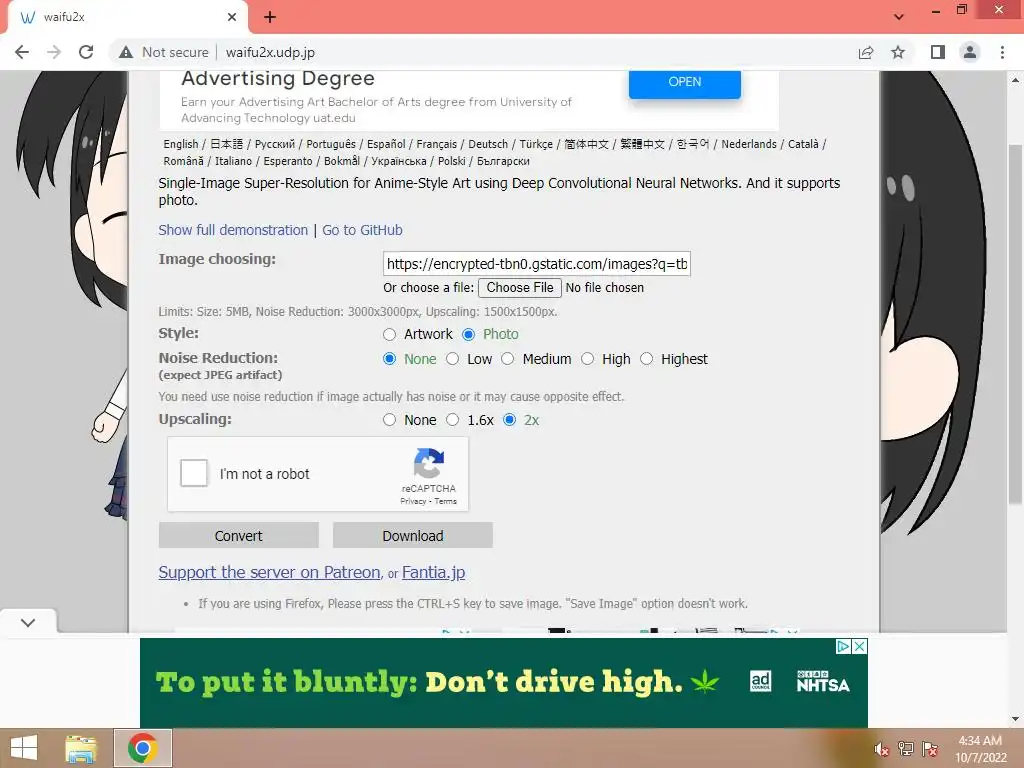This screenshot has width=1024, height=768.
Task: Go back using the browser back arrow
Action: point(22,52)
